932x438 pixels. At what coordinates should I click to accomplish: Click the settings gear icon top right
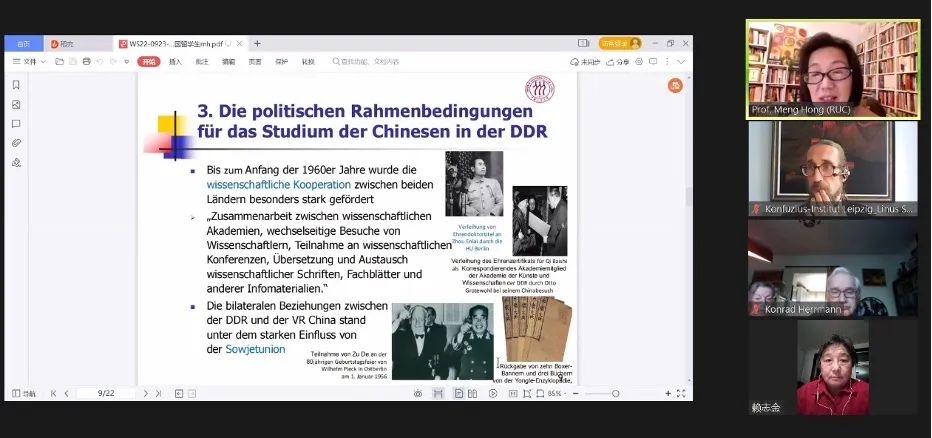[639, 61]
